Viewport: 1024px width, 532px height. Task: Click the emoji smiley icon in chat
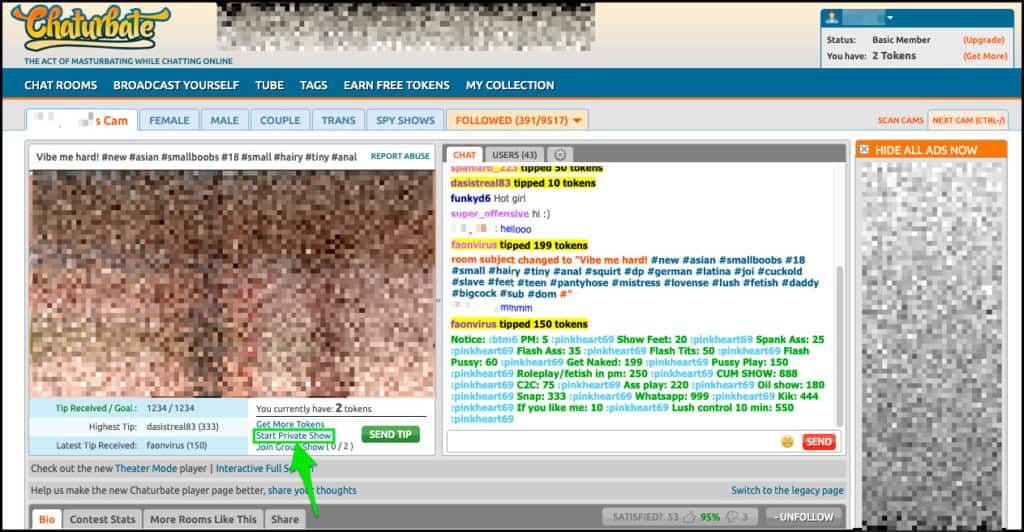[x=788, y=442]
